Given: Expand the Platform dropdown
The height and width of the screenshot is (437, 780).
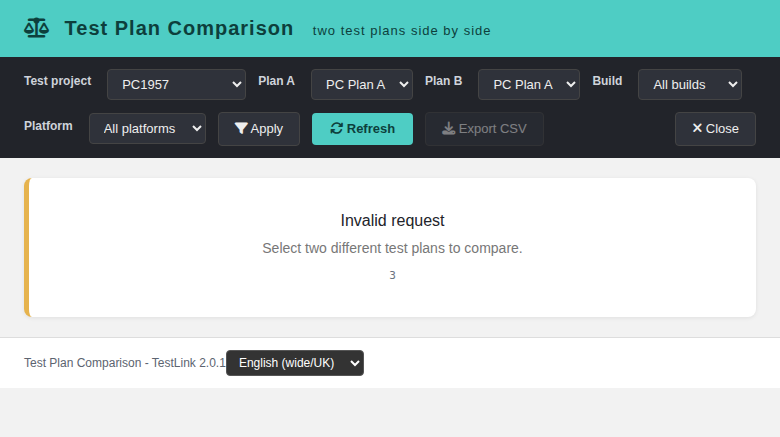Looking at the screenshot, I should [147, 129].
